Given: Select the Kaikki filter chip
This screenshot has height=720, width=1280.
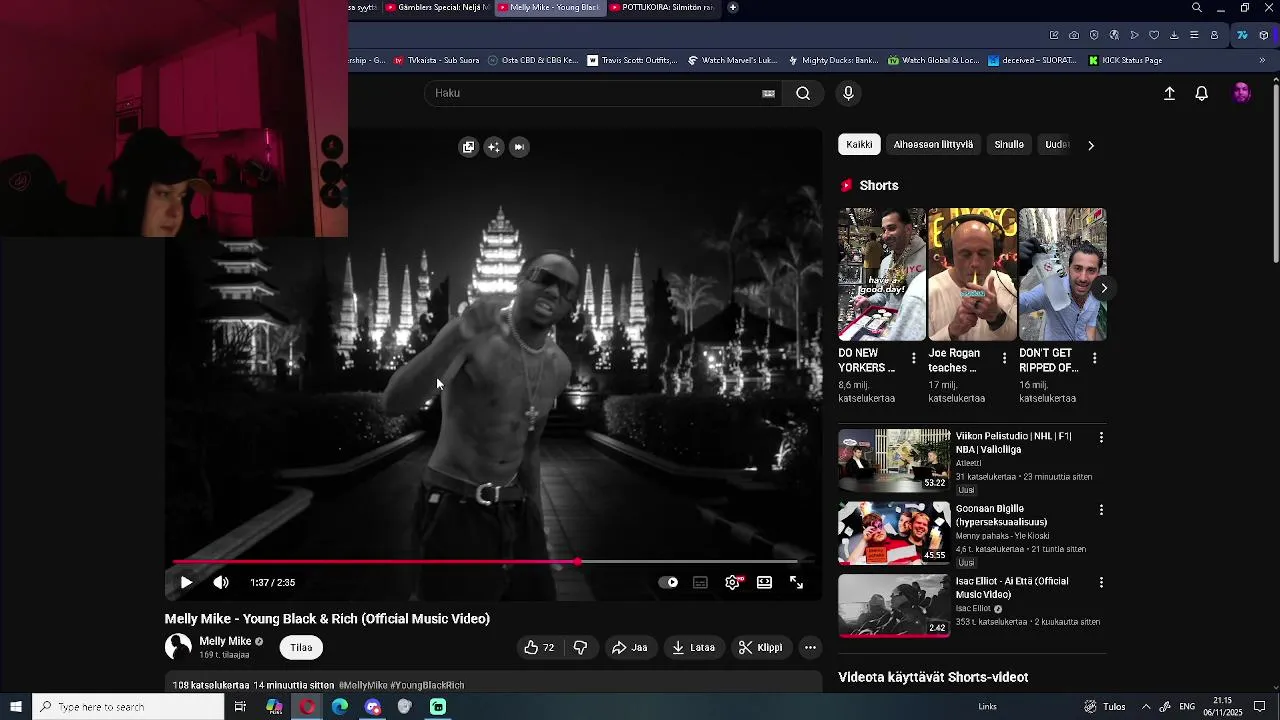Looking at the screenshot, I should (x=859, y=145).
